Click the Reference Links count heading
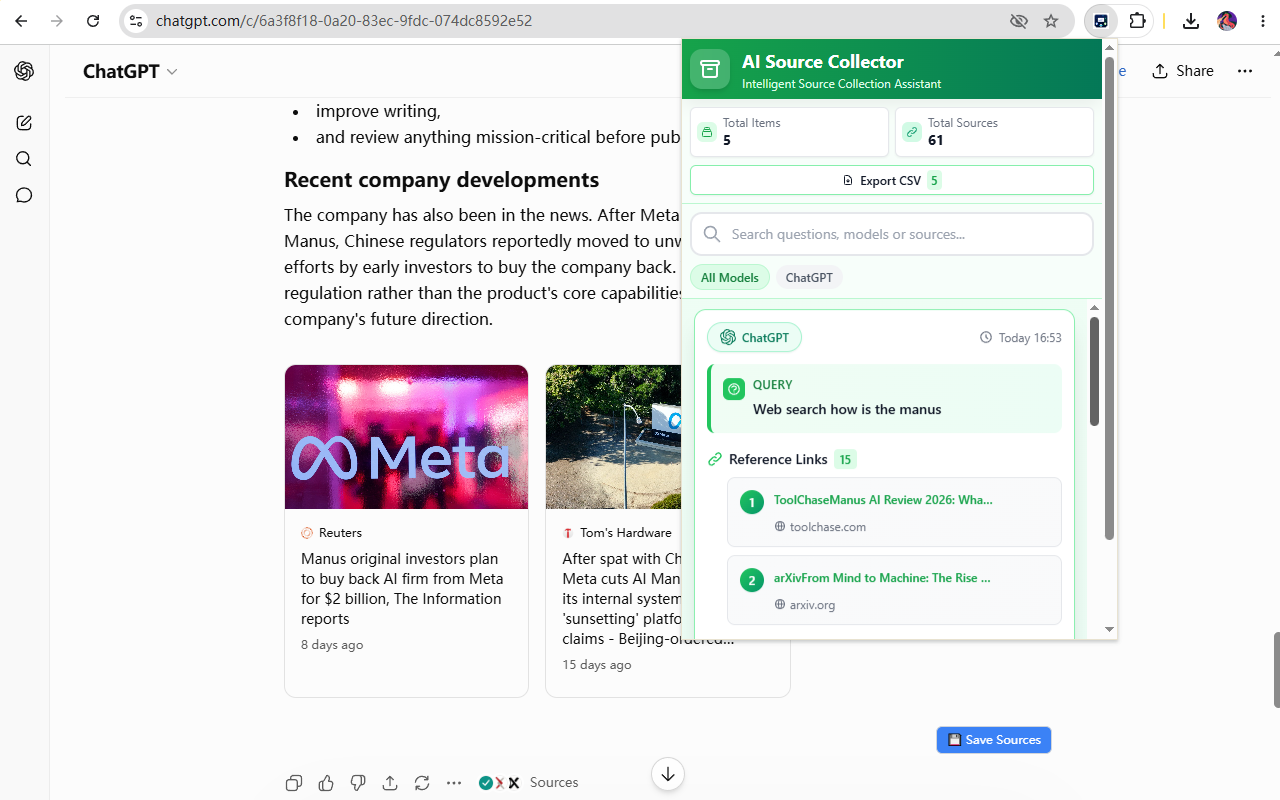 pyautogui.click(x=782, y=459)
